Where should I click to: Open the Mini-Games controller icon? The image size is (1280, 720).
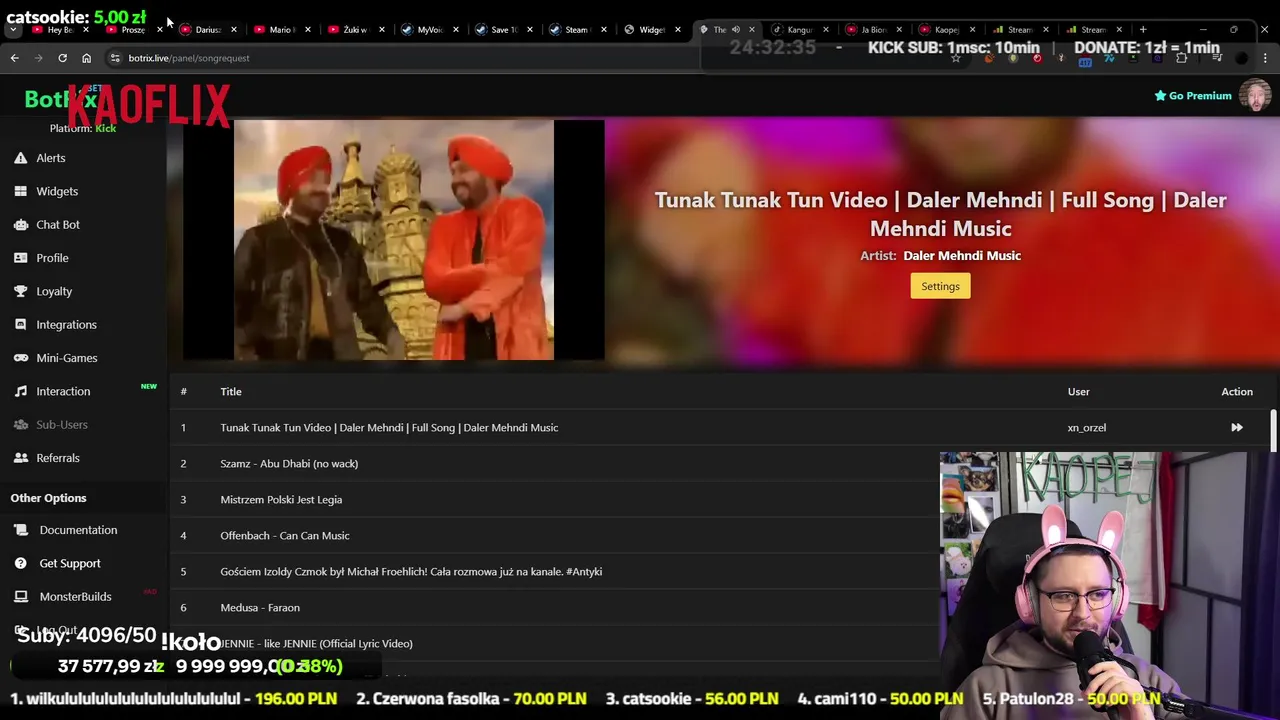point(20,358)
